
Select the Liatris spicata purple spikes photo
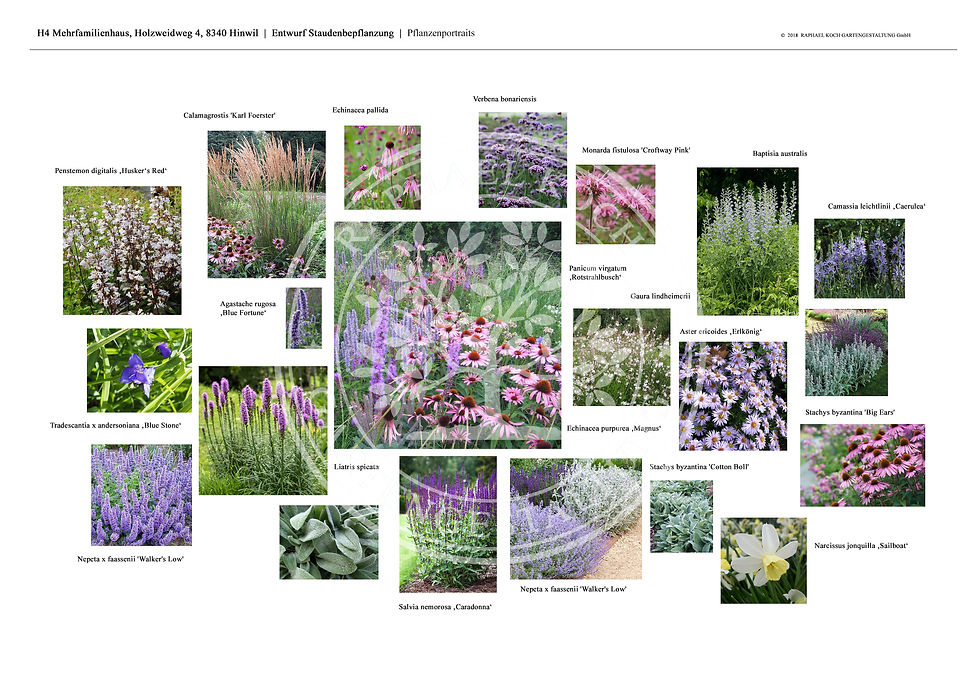click(x=263, y=430)
